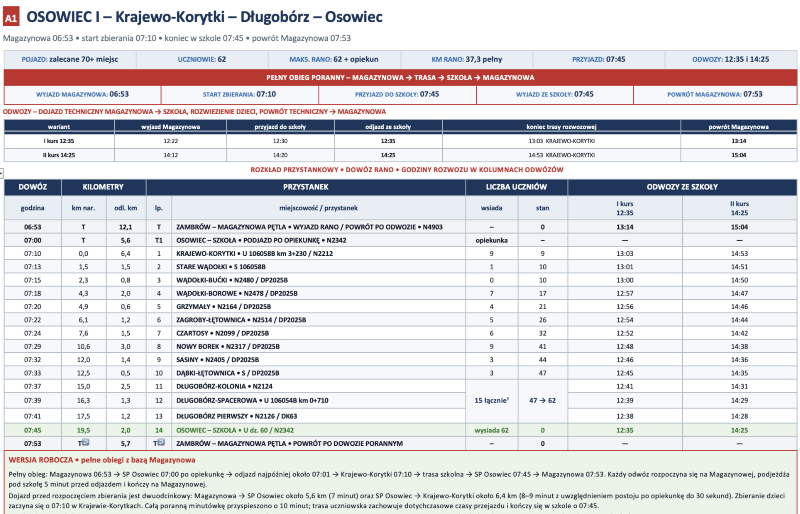Select the POWRÓT MAGAZYNOWA 07:53 cell

point(715,94)
